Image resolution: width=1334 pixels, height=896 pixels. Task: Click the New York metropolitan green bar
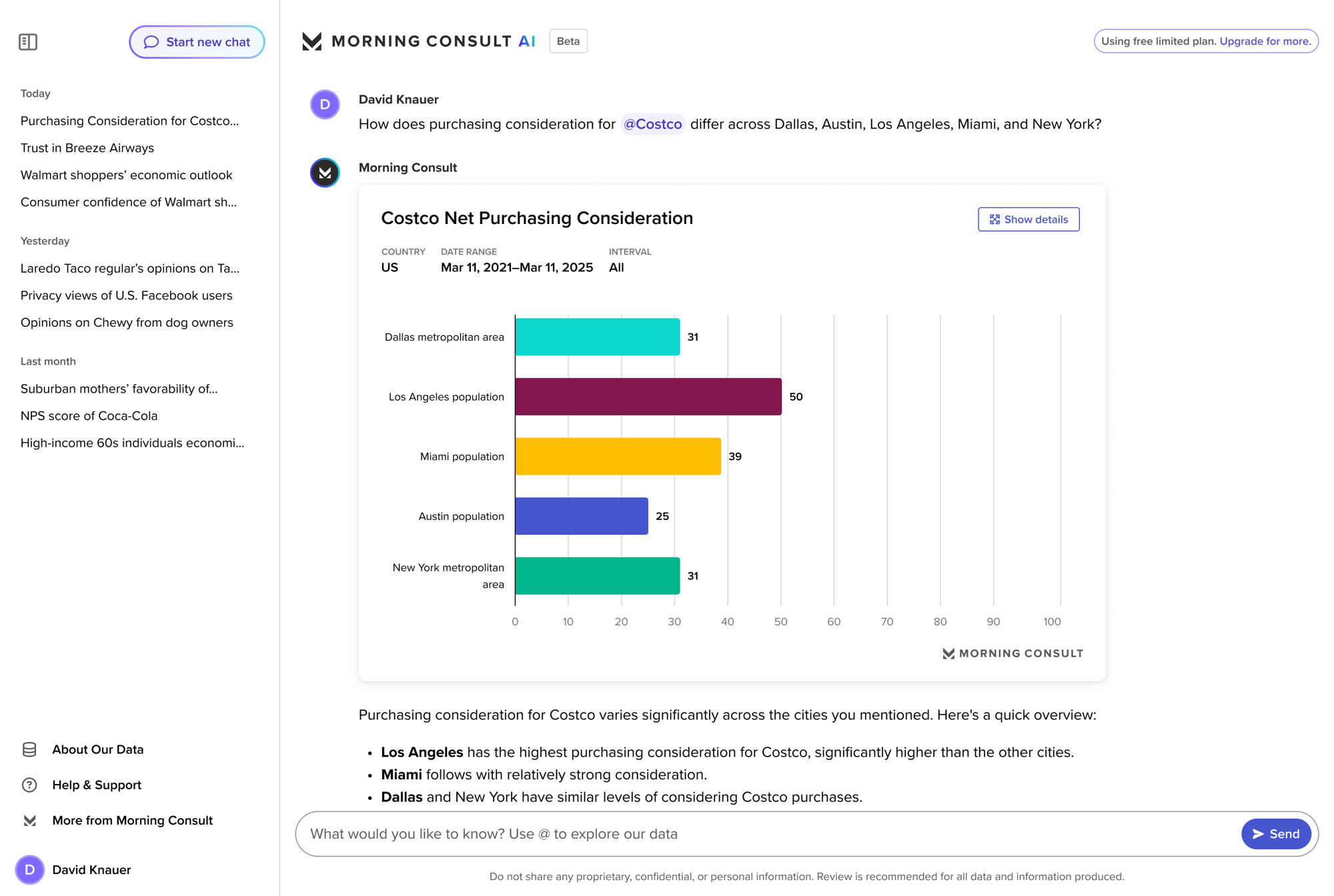click(x=598, y=576)
